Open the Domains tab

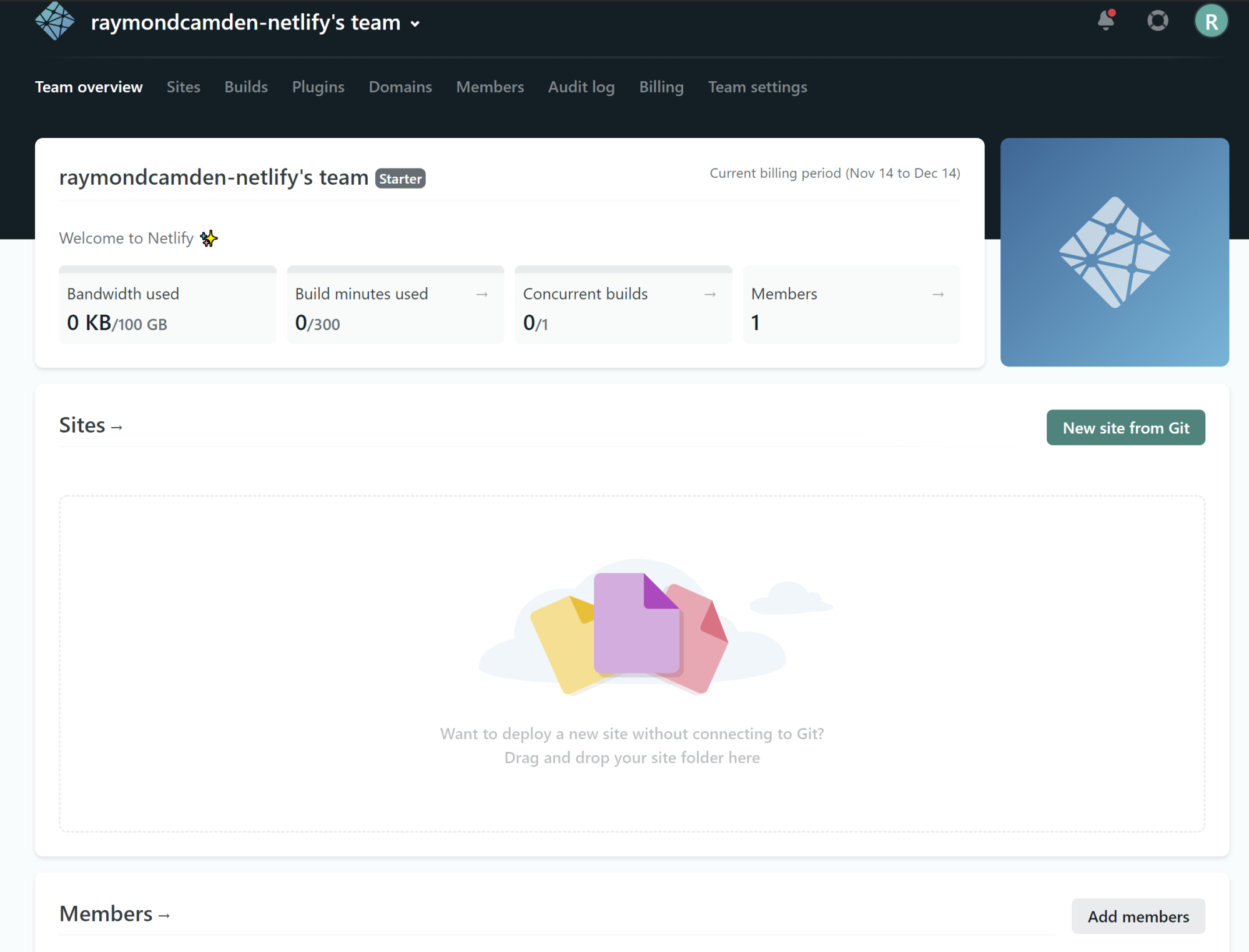point(400,87)
